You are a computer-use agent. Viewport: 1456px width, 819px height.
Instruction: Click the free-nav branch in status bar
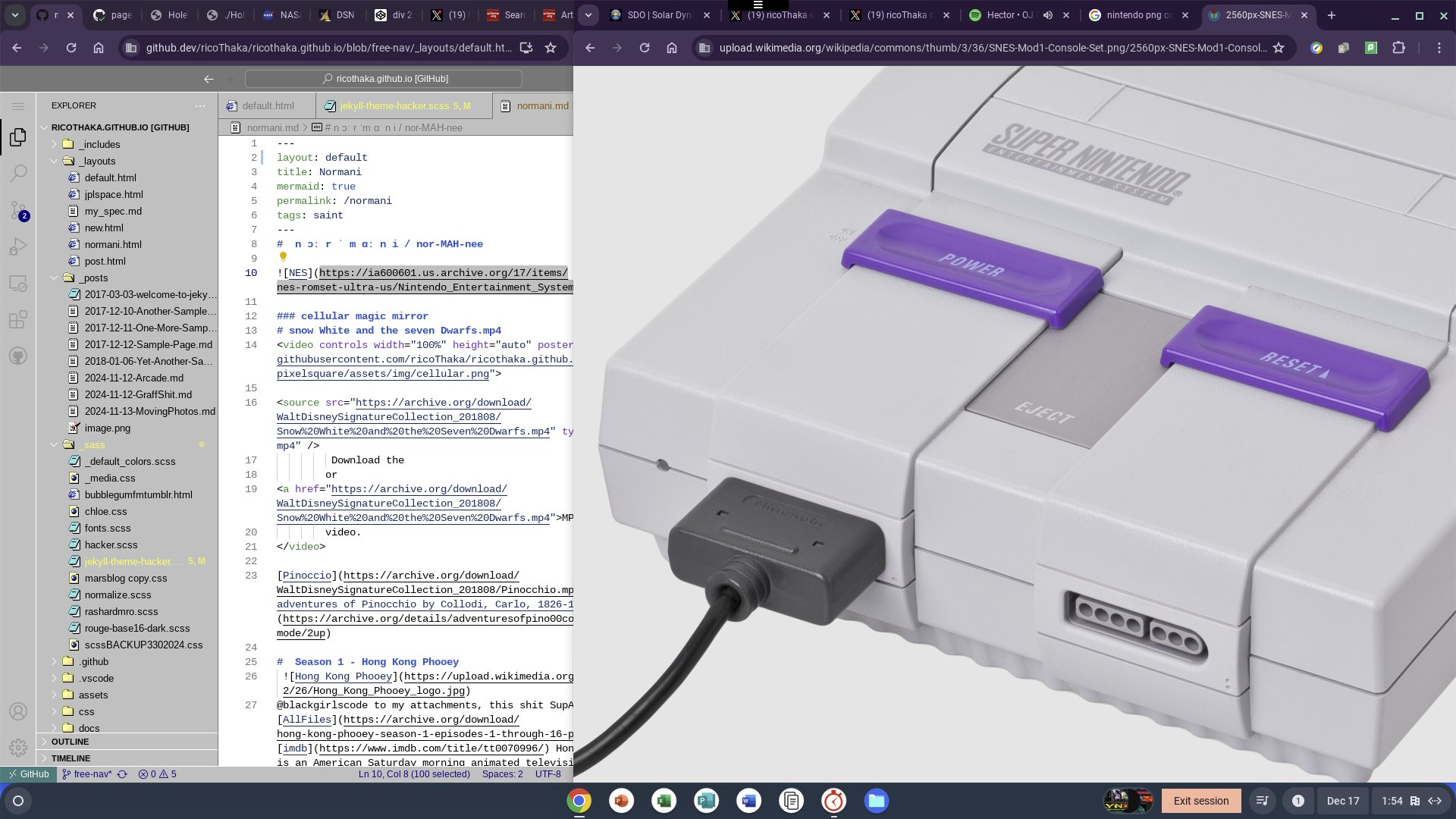coord(87,774)
